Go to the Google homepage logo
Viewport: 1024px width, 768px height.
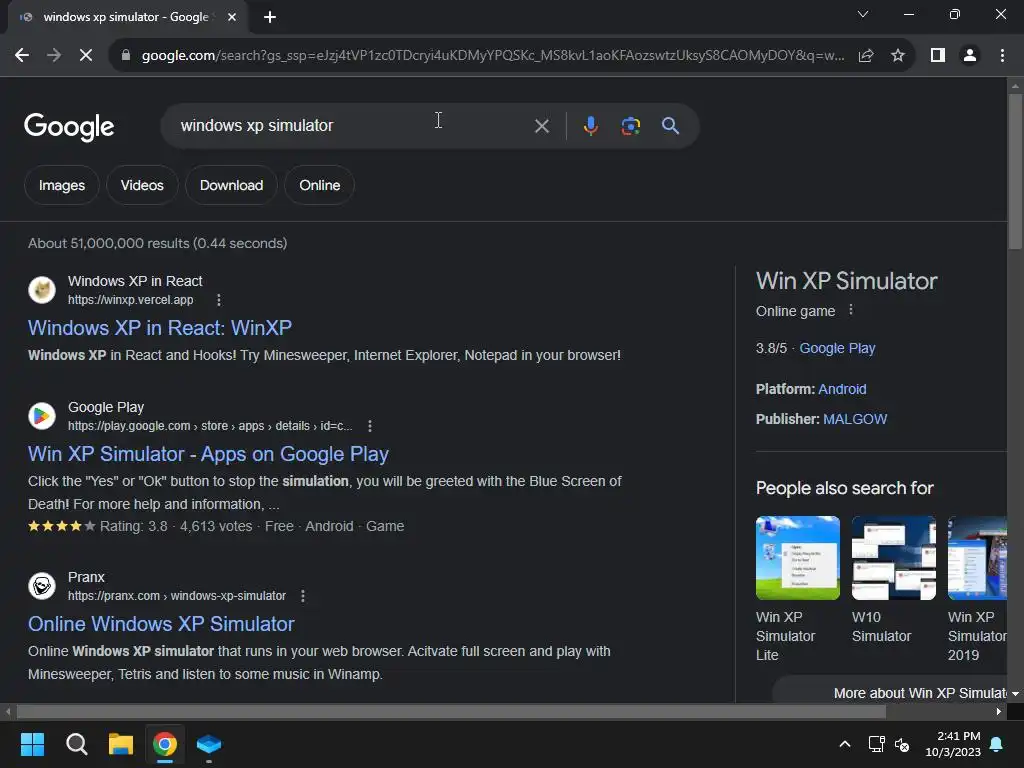tap(69, 127)
